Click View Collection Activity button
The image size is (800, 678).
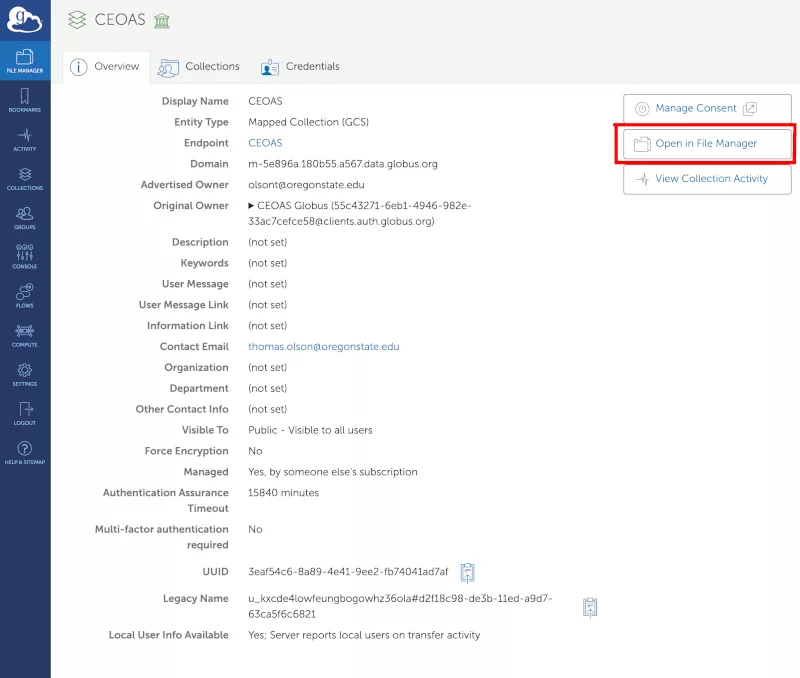(x=707, y=179)
